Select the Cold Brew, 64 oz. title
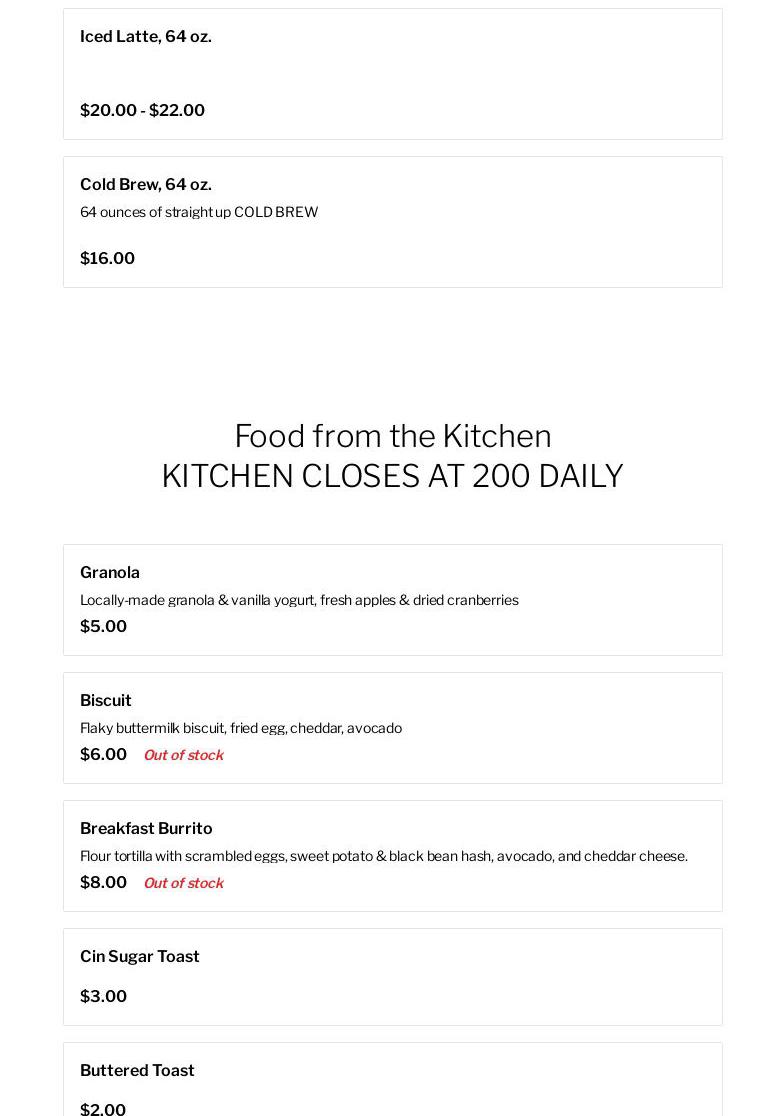770x1116 pixels. point(146,185)
